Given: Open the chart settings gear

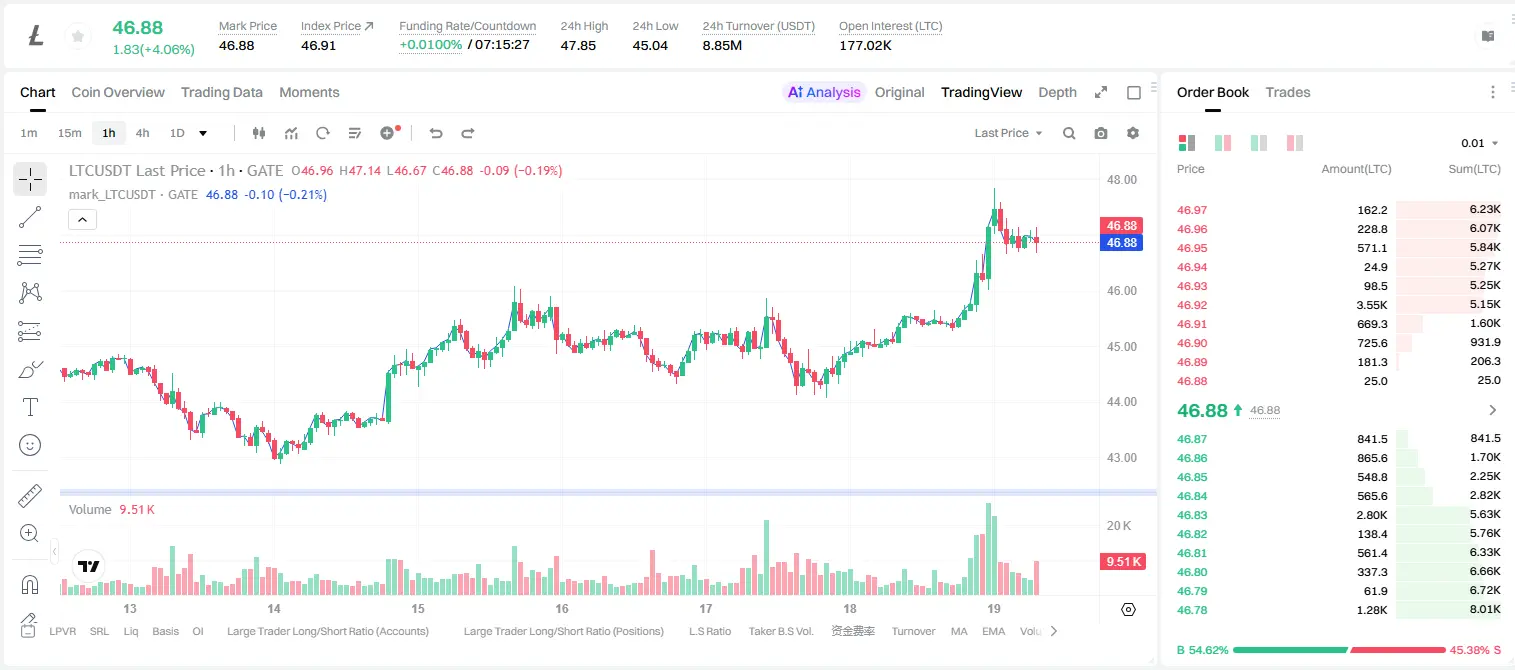Looking at the screenshot, I should pos(1133,133).
